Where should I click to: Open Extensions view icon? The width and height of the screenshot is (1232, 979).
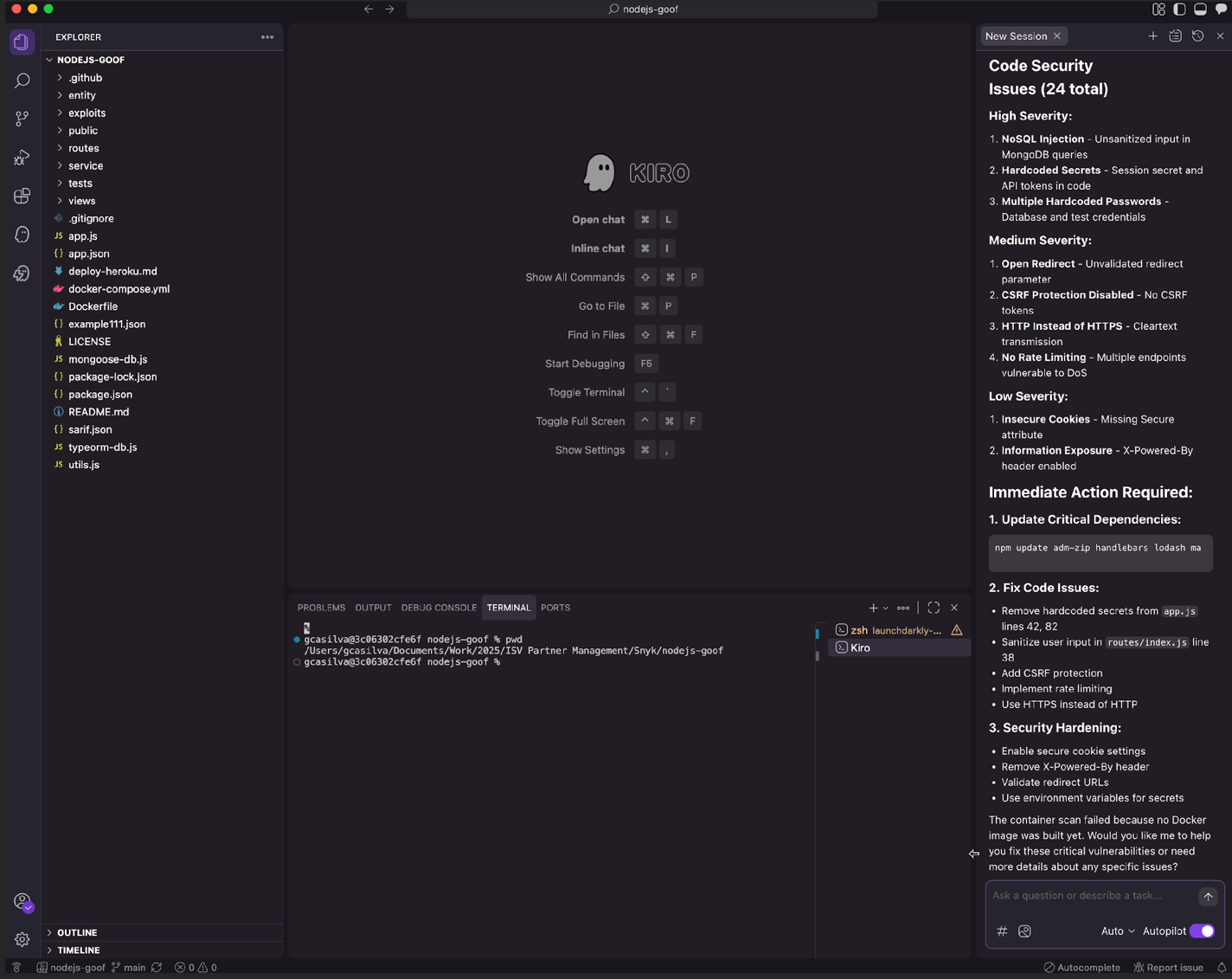pyautogui.click(x=22, y=196)
